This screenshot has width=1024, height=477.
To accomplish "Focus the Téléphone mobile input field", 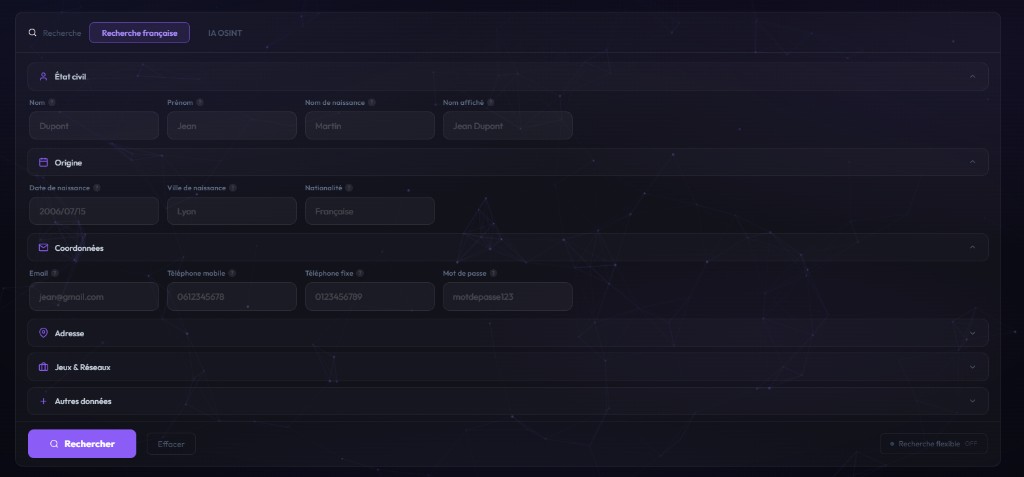I will [x=232, y=297].
